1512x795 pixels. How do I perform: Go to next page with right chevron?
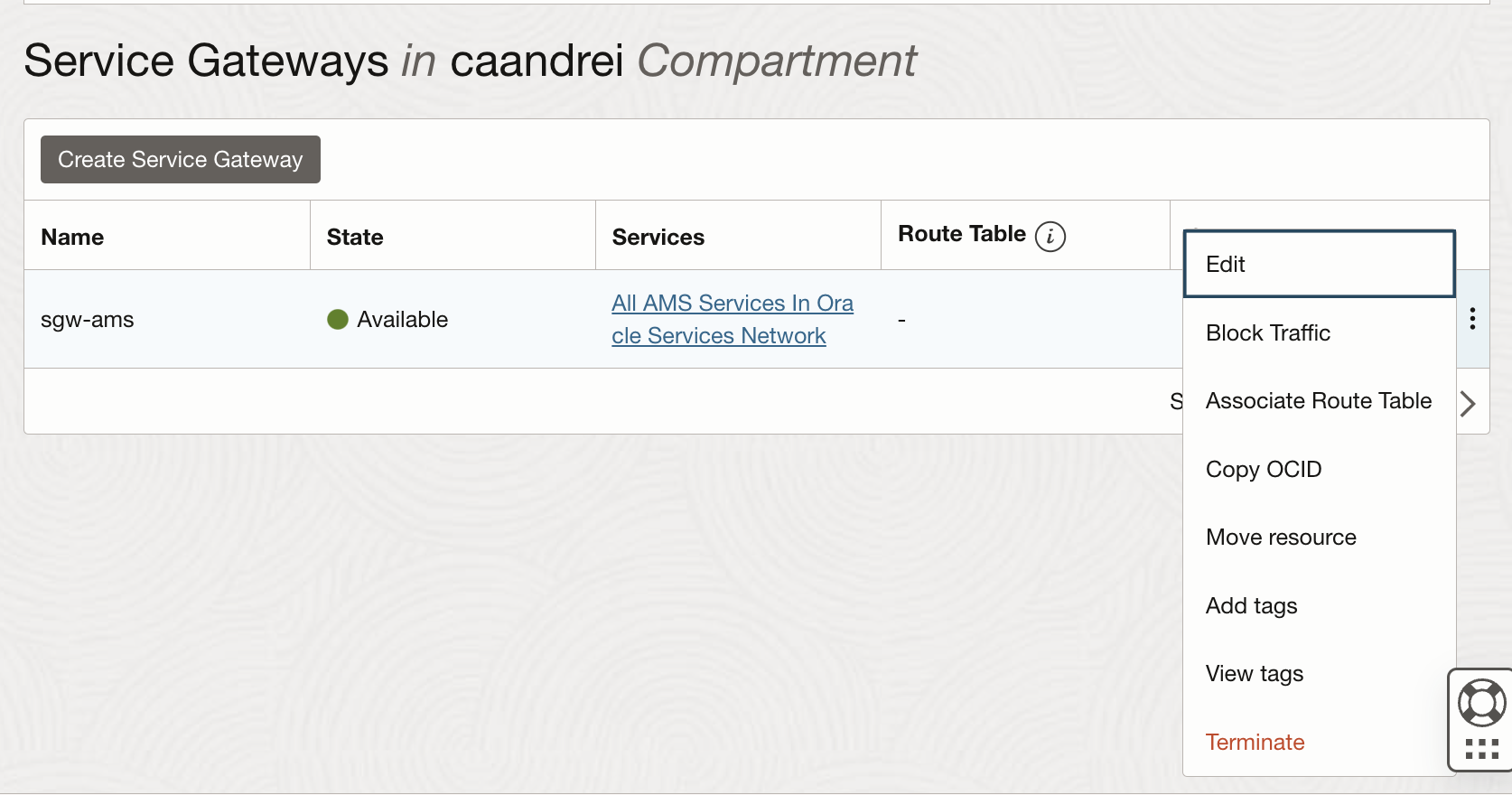coord(1469,403)
